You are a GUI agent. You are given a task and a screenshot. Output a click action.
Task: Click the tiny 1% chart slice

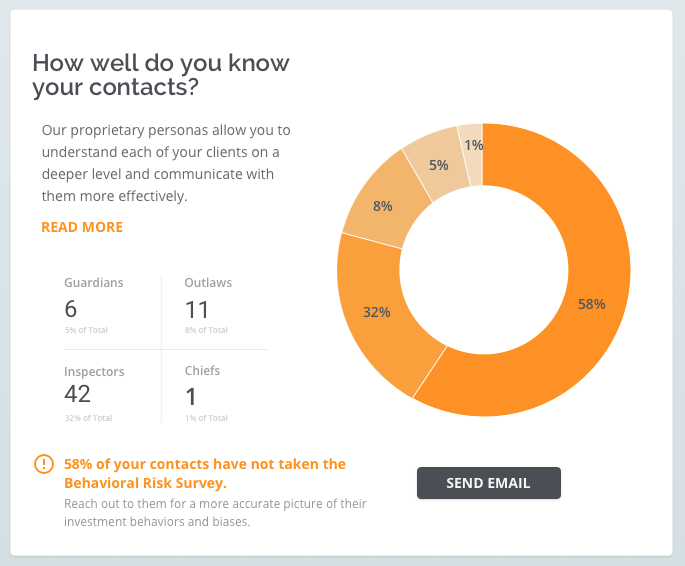pos(472,145)
